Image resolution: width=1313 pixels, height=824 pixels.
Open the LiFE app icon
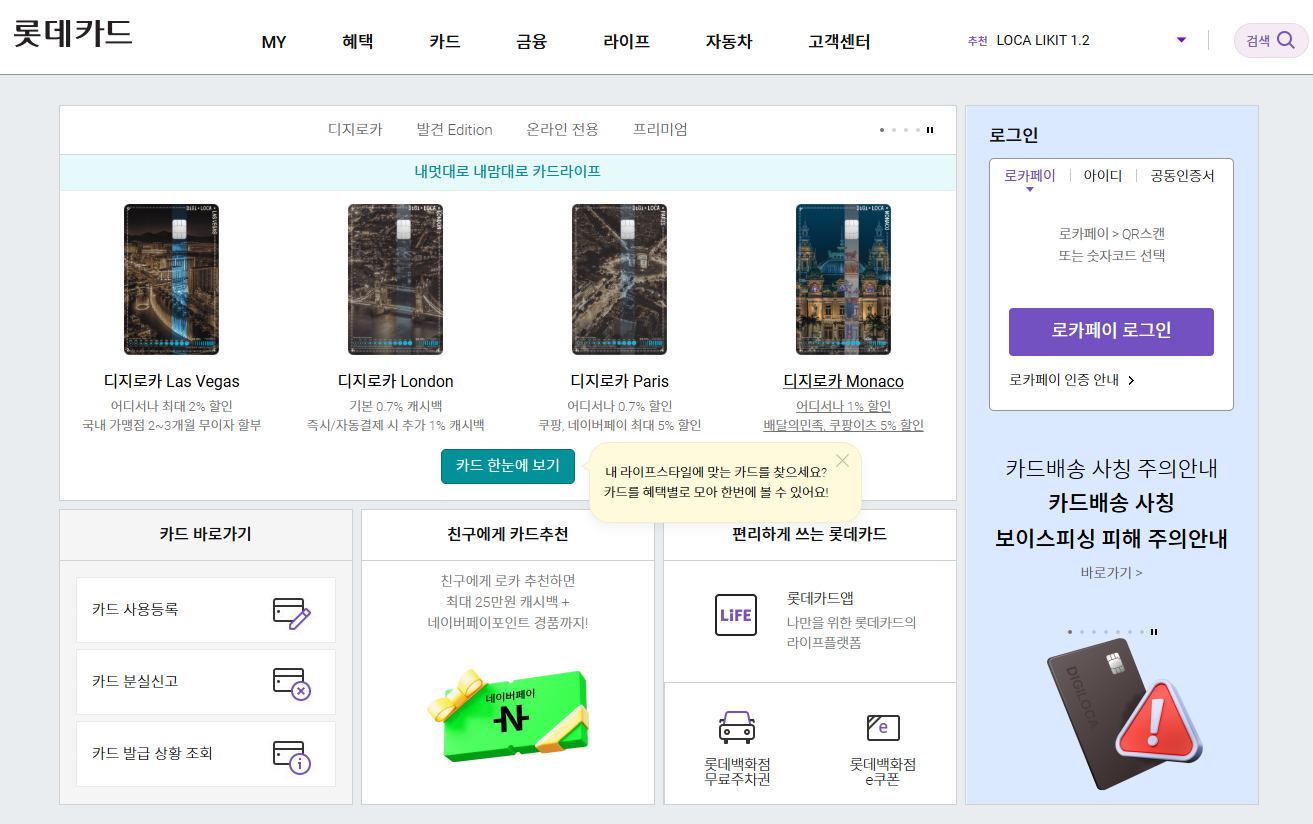click(x=735, y=615)
